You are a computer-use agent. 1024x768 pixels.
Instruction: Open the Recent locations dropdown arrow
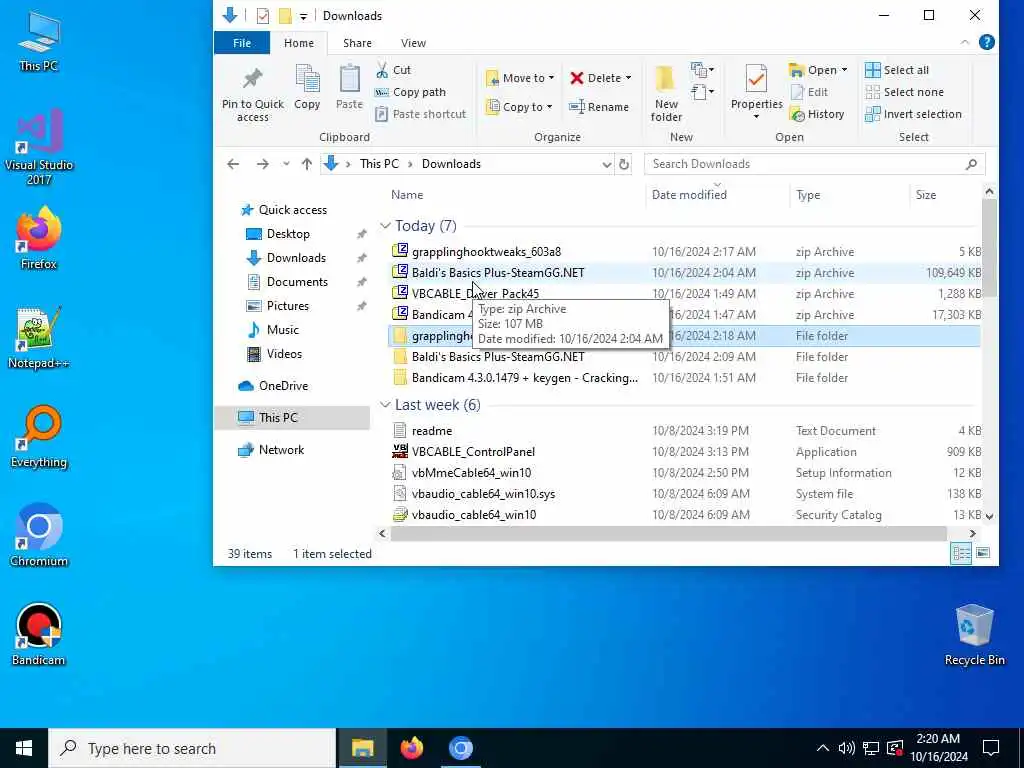pyautogui.click(x=286, y=164)
